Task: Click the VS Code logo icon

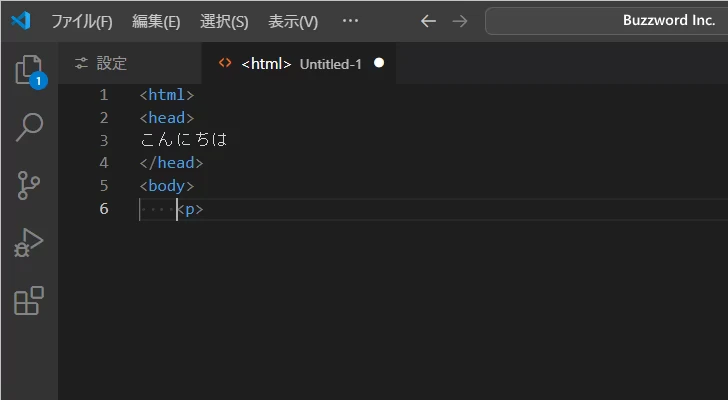Action: coord(21,20)
